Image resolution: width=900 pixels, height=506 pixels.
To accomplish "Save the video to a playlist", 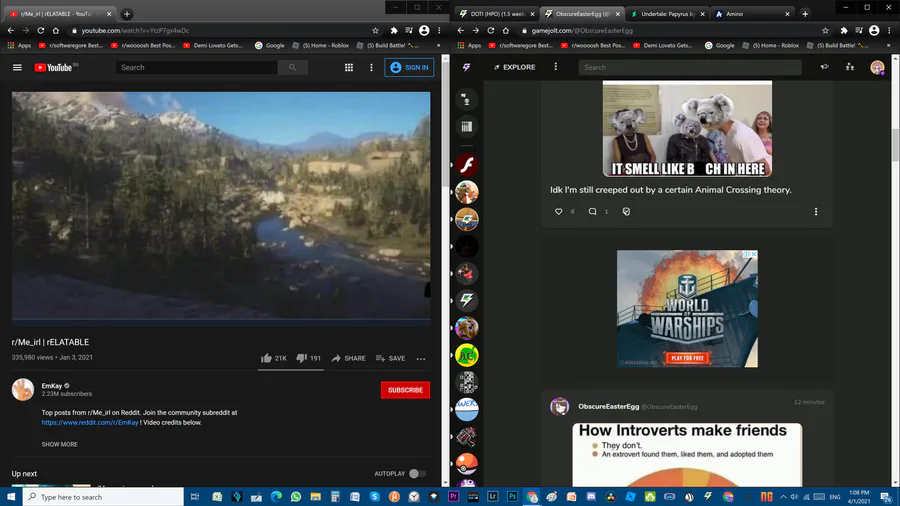I will tap(390, 358).
